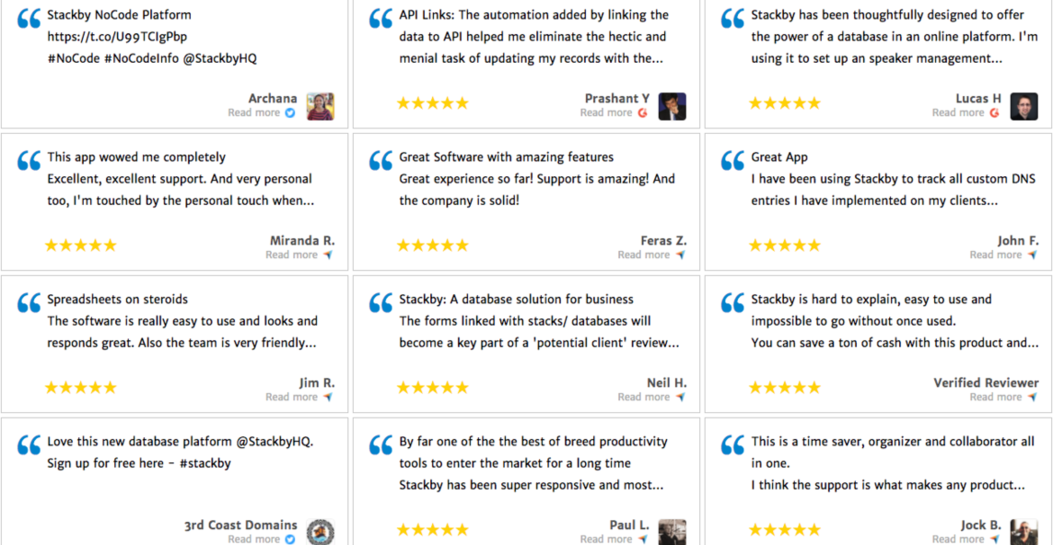Click the 3rd Coast Domains logo avatar

point(320,532)
